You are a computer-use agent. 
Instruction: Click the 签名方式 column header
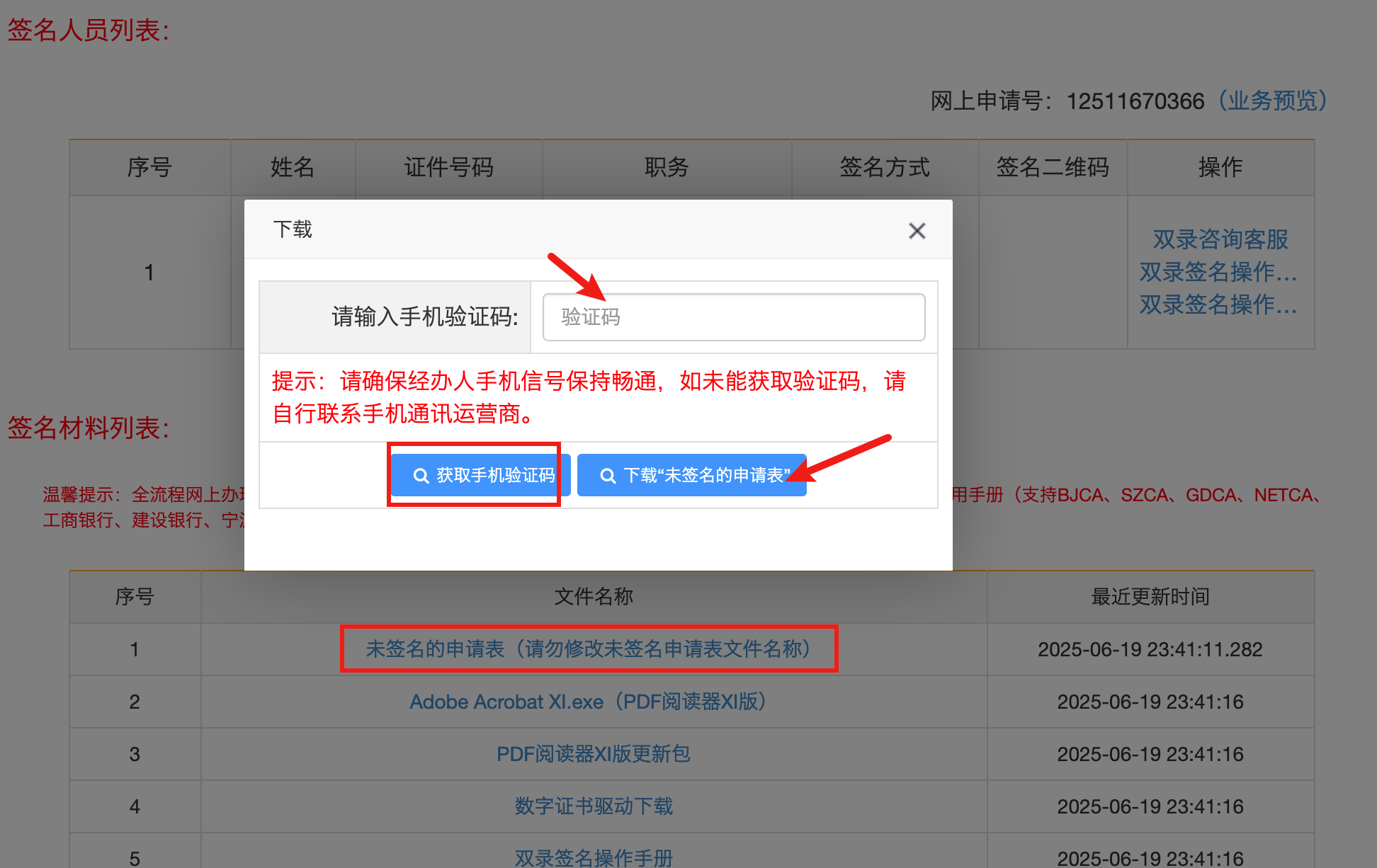[885, 167]
